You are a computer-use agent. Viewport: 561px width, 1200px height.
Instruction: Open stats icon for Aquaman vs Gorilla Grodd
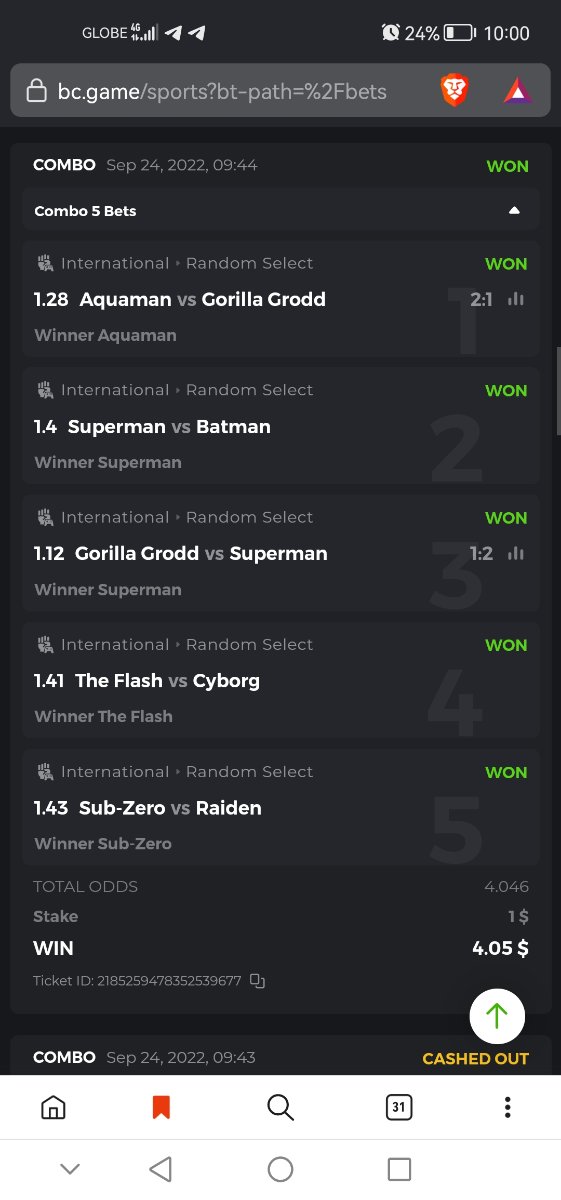point(516,299)
